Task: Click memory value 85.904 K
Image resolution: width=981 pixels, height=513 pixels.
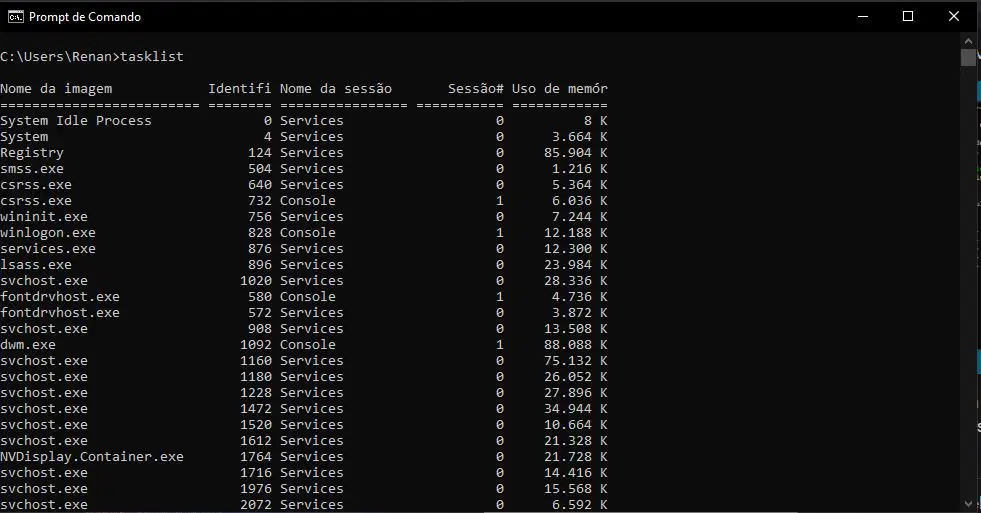Action: pyautogui.click(x=576, y=153)
